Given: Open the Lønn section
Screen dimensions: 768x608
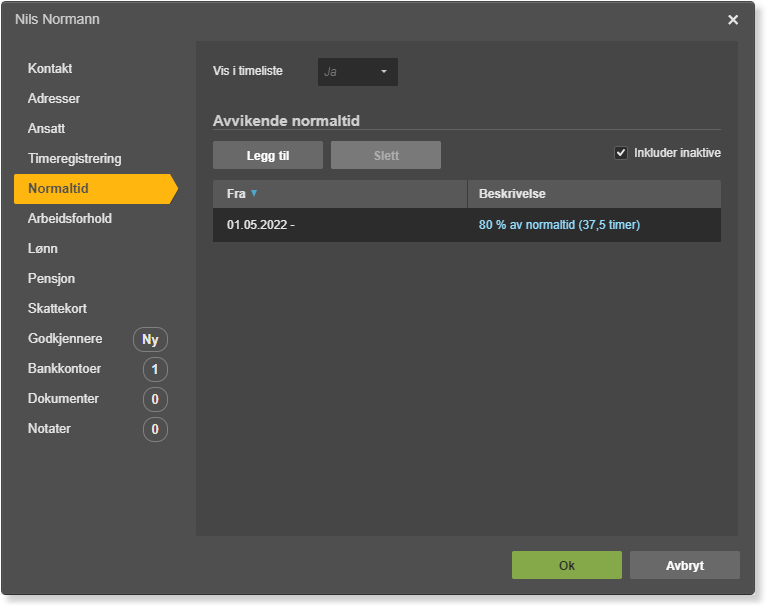Looking at the screenshot, I should tap(43, 248).
